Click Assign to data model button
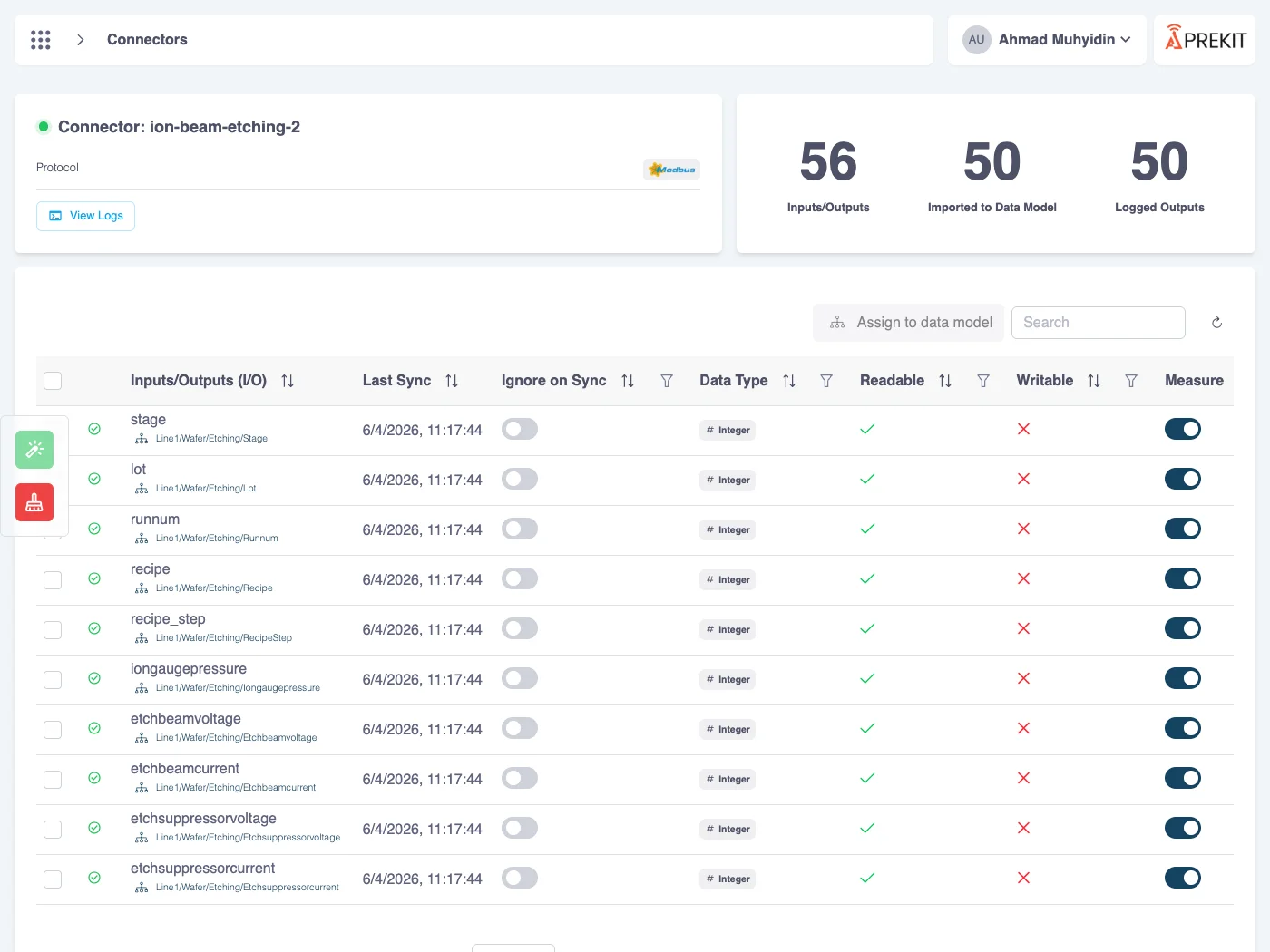This screenshot has height=952, width=1270. pos(908,323)
